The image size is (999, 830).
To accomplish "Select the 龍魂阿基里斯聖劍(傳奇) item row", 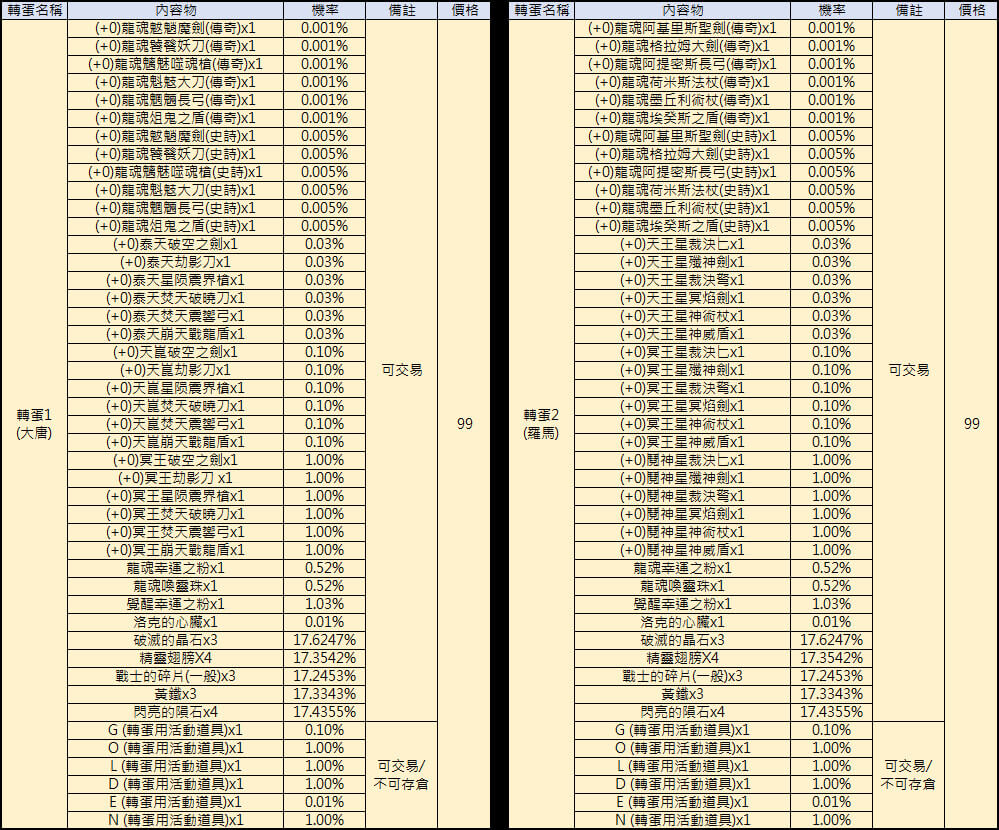I will click(x=682, y=28).
